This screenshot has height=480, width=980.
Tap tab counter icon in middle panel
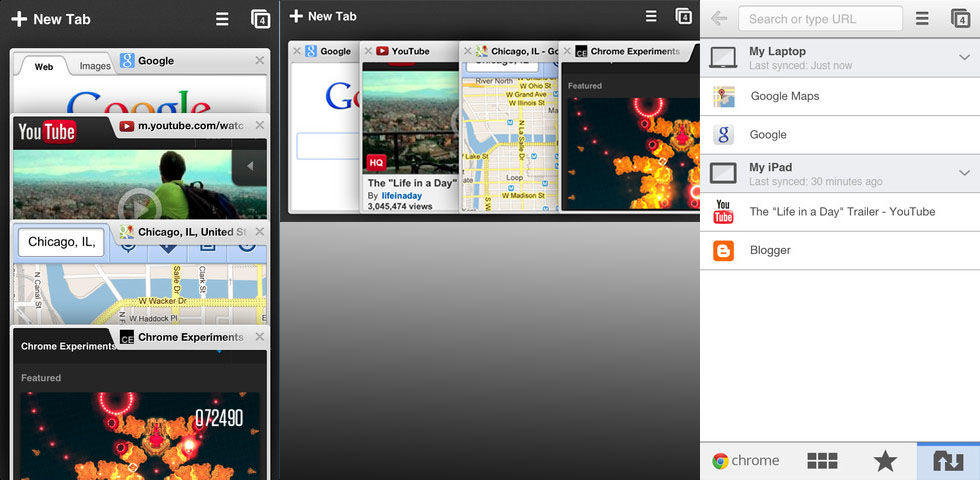tap(684, 16)
